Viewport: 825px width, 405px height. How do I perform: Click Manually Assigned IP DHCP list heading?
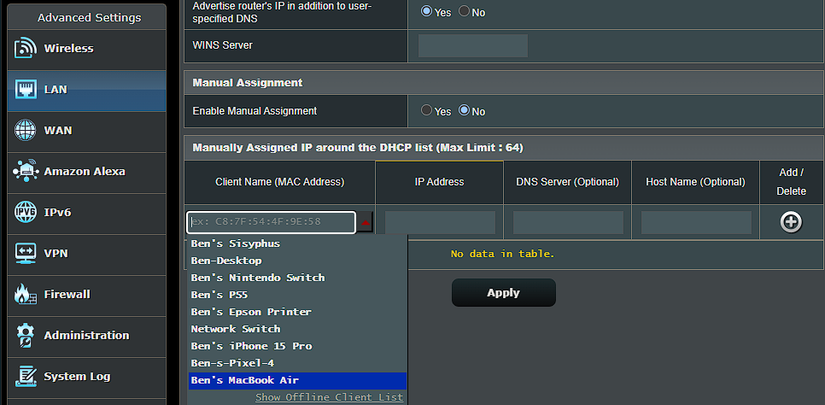[x=358, y=148]
